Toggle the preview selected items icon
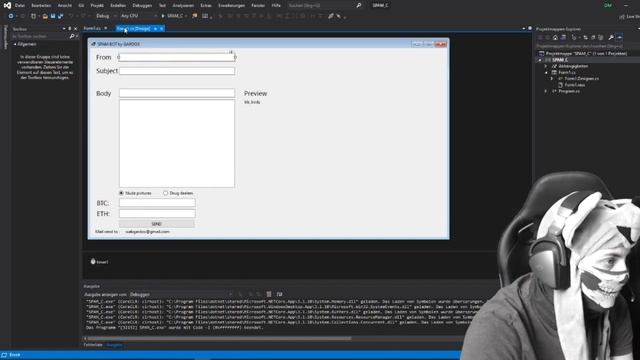This screenshot has width=640, height=360. (619, 38)
